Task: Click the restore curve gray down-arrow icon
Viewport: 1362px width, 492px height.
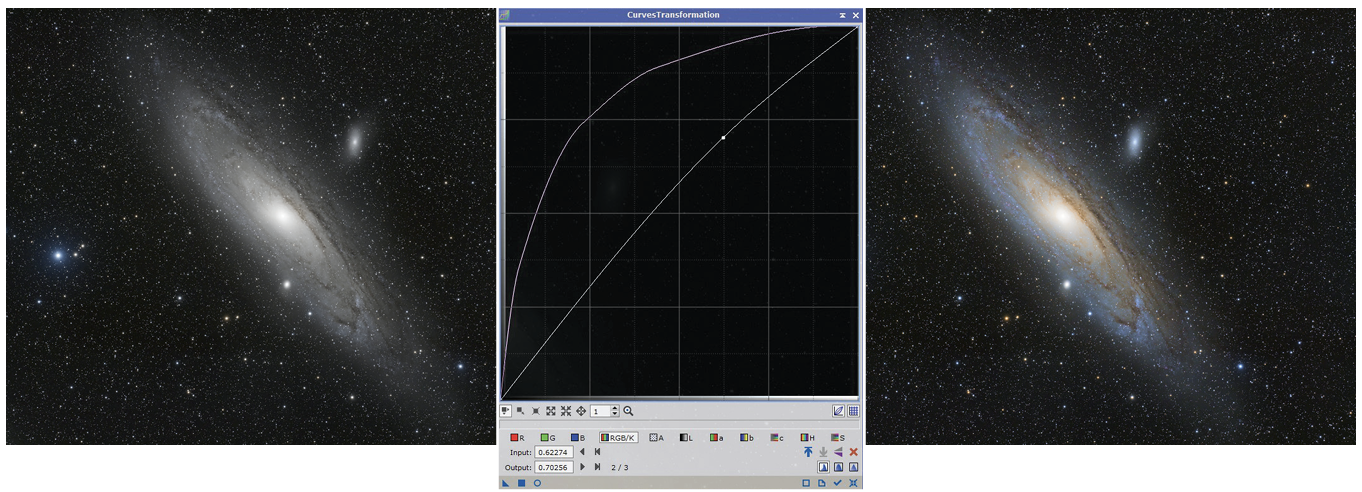Action: tap(823, 452)
